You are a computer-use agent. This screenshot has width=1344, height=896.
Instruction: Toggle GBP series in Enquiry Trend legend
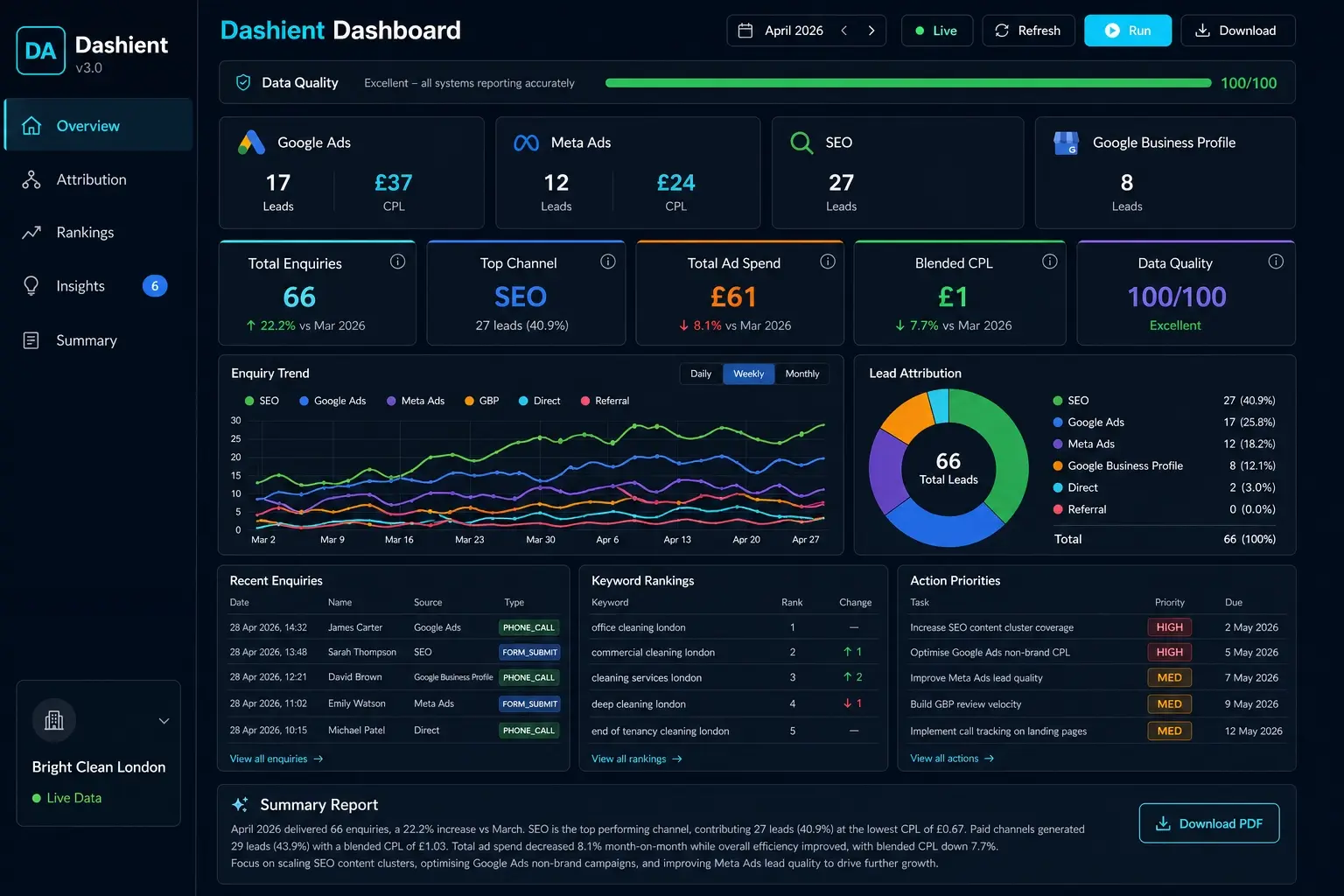(482, 401)
